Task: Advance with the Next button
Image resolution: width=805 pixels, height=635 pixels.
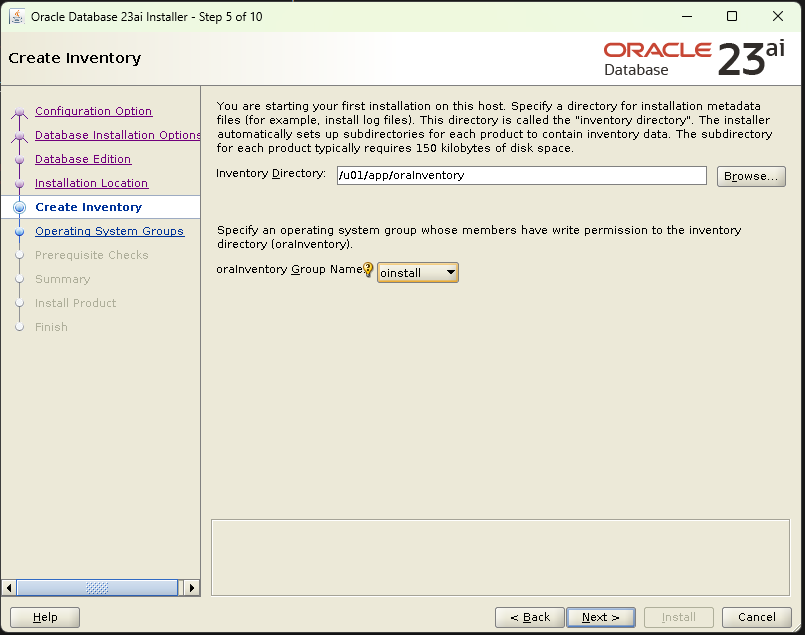Action: coord(600,617)
